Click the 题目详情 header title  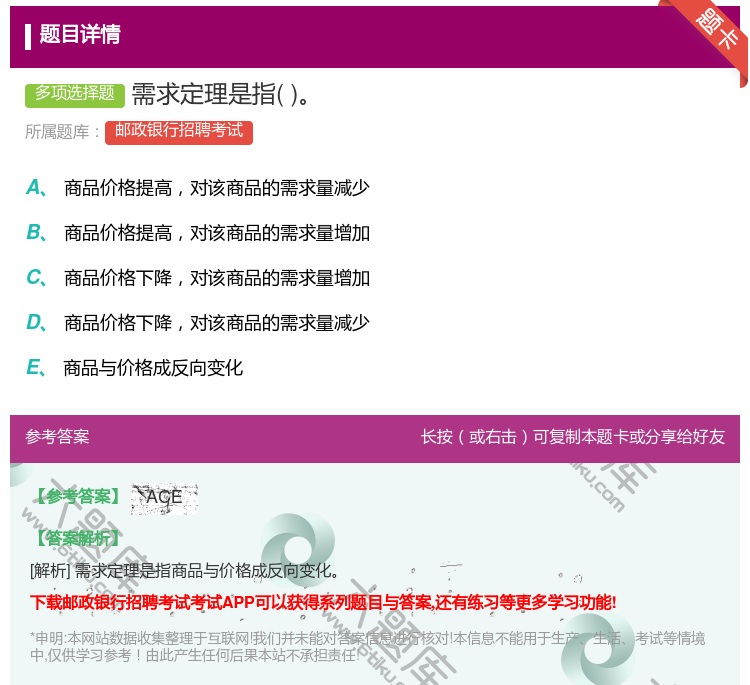80,35
